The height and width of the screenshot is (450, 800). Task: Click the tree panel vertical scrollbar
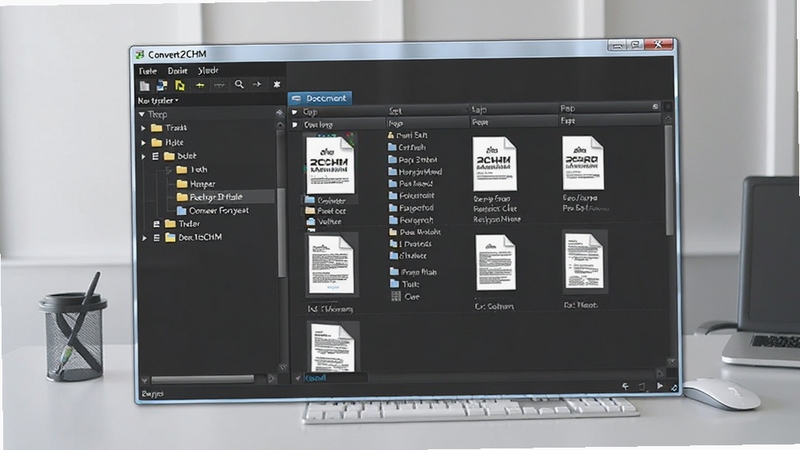(281, 203)
